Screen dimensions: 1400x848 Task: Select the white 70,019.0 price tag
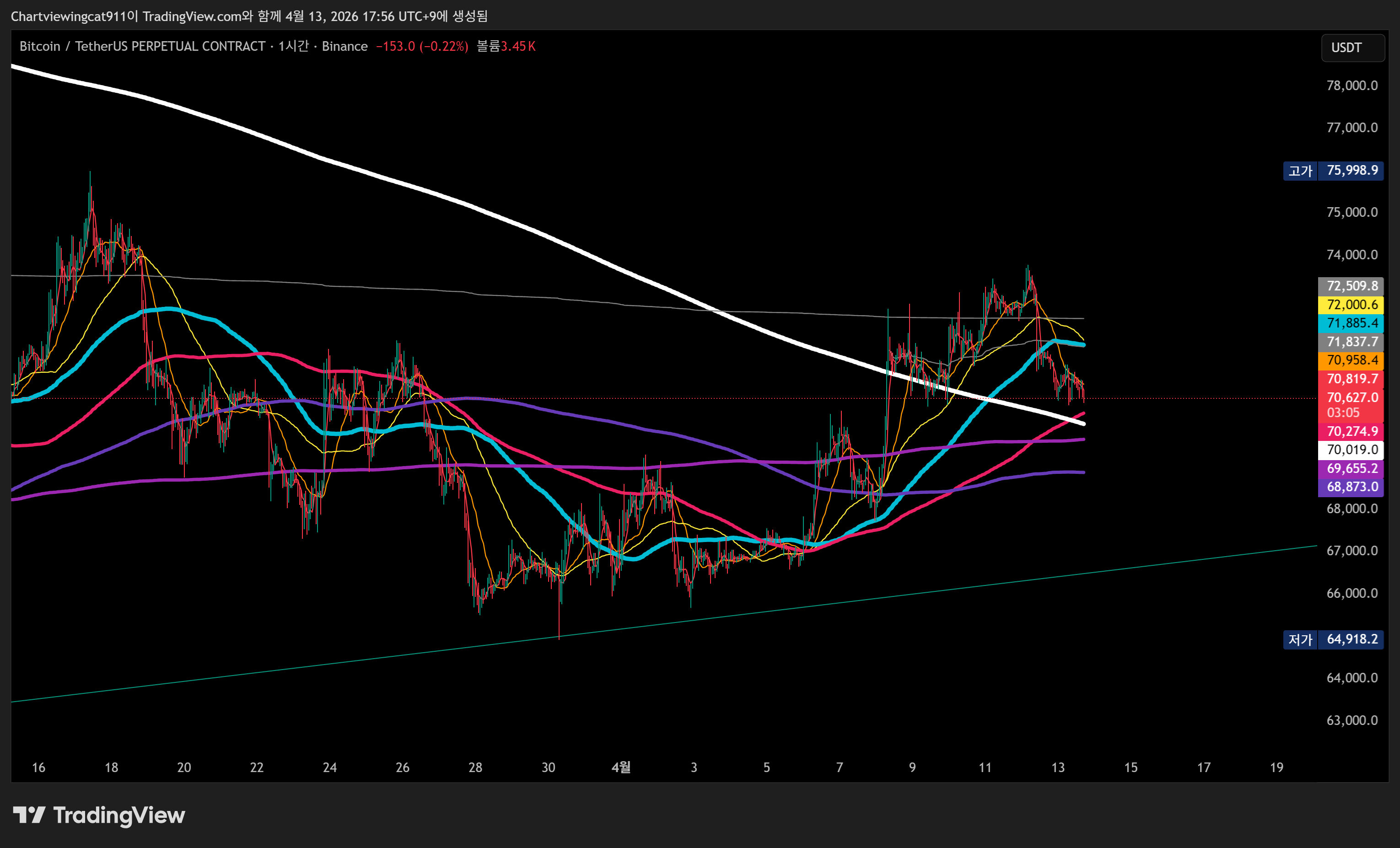[1351, 450]
